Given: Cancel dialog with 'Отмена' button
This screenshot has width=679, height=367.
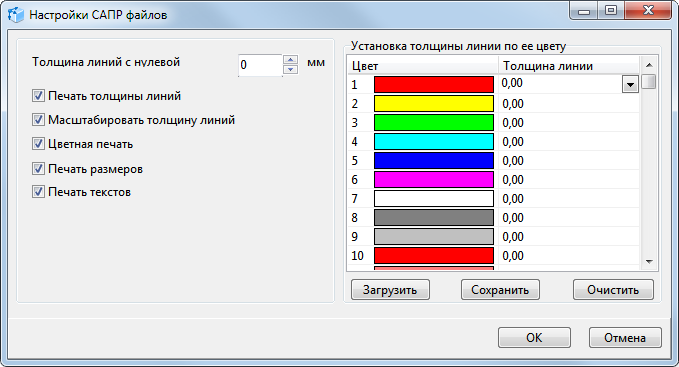Looking at the screenshot, I should pos(625,338).
